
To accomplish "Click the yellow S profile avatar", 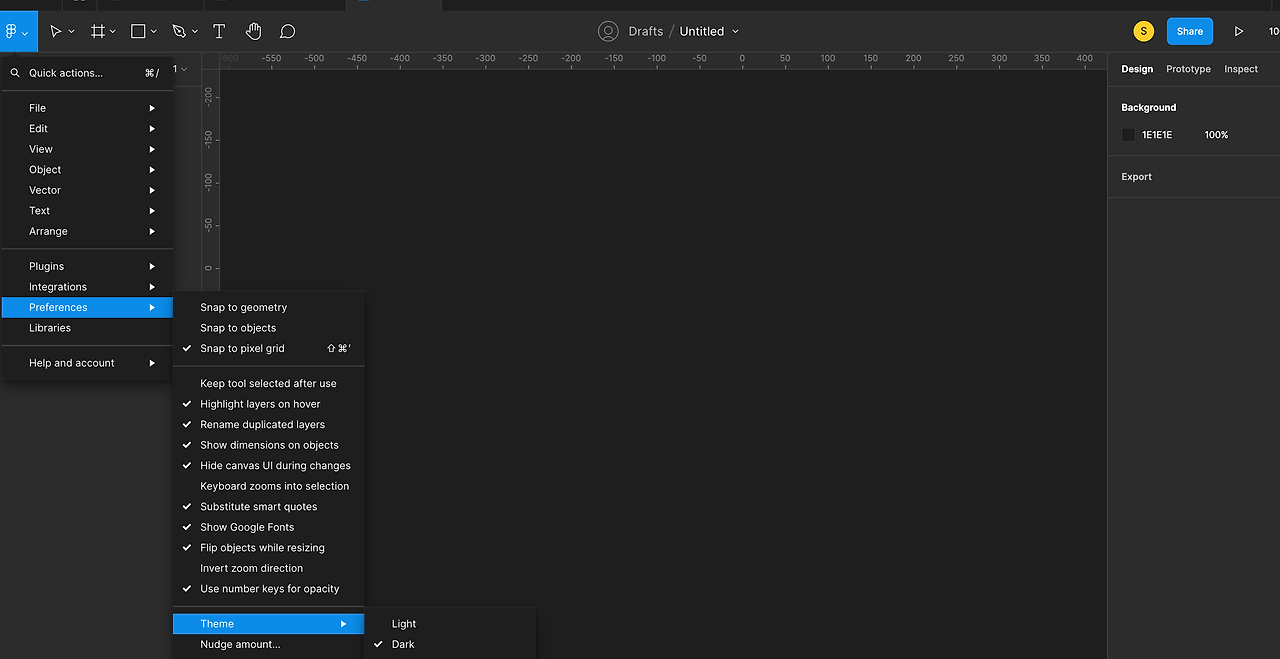I will [x=1143, y=31].
